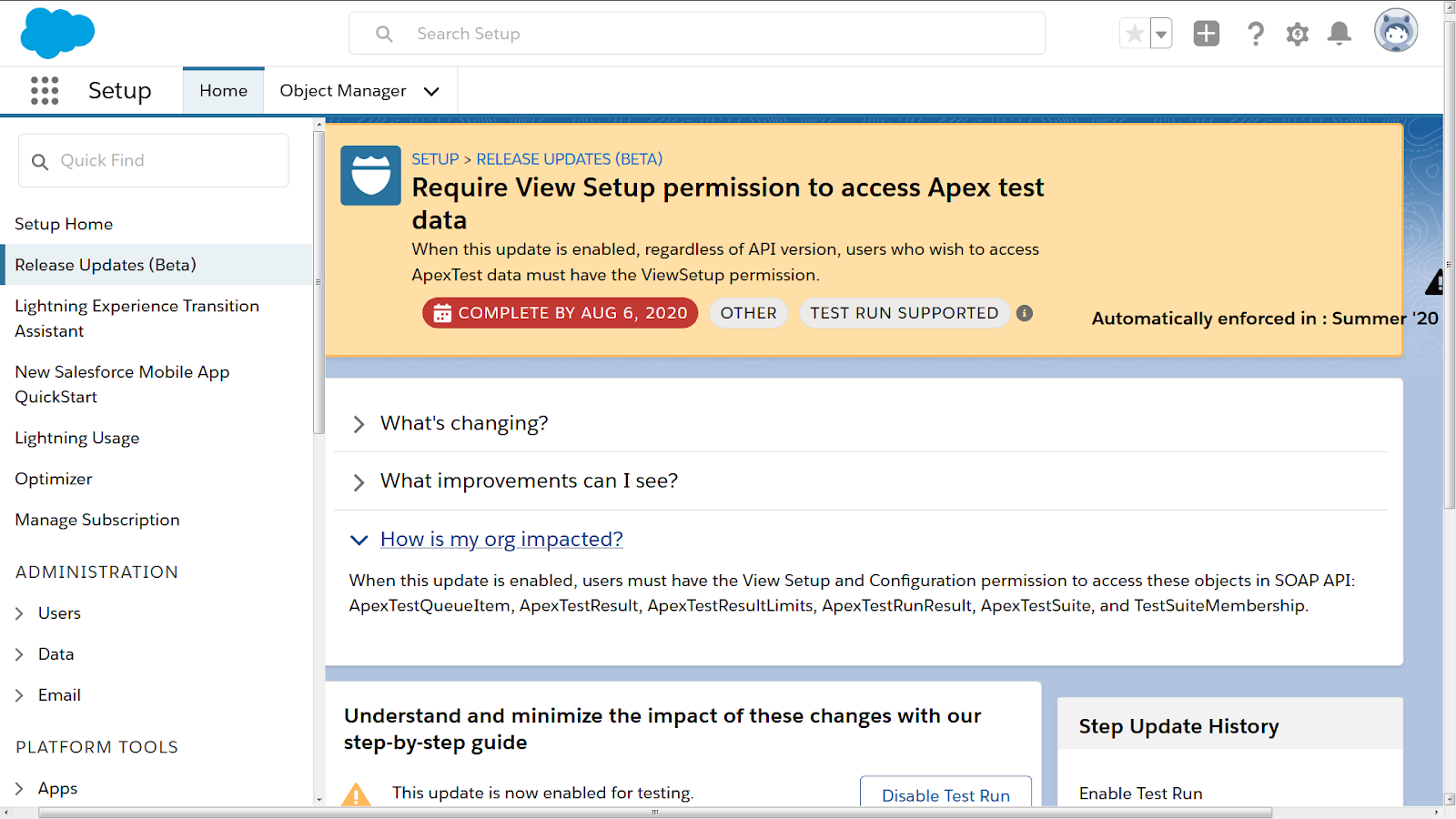Expand the Users tree item
Screen dimensions: 1456x819
click(x=20, y=613)
